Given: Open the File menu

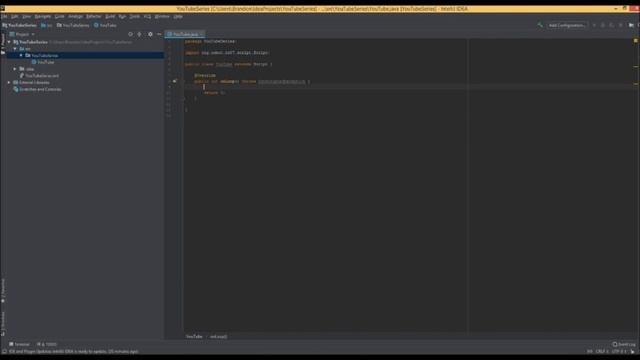Looking at the screenshot, I should pos(4,16).
